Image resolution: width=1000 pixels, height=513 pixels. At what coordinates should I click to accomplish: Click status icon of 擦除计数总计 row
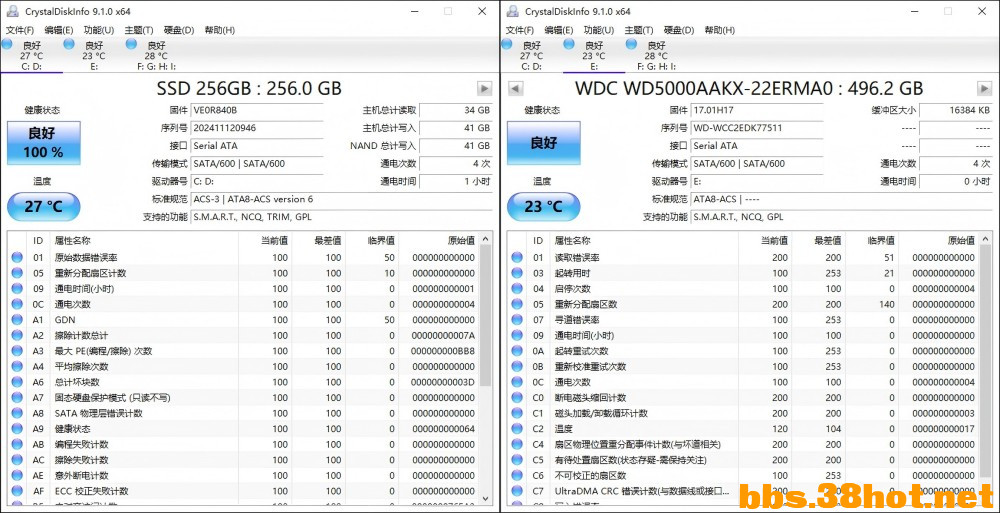[17, 336]
